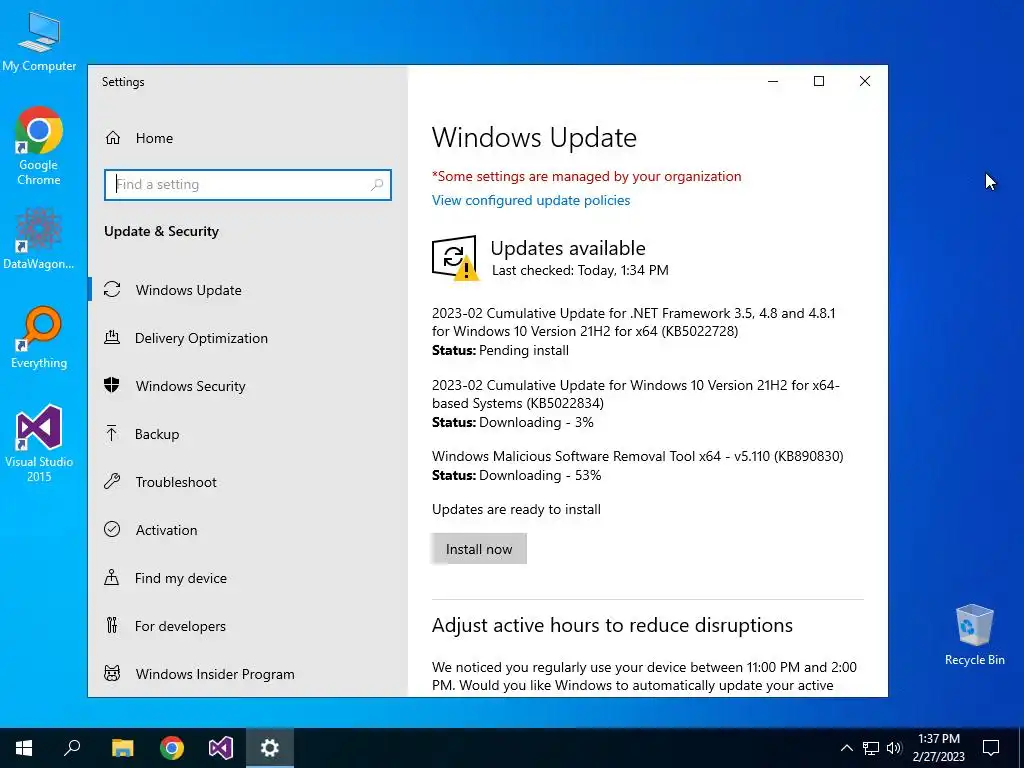Click the Updates are ready to install text

click(516, 509)
